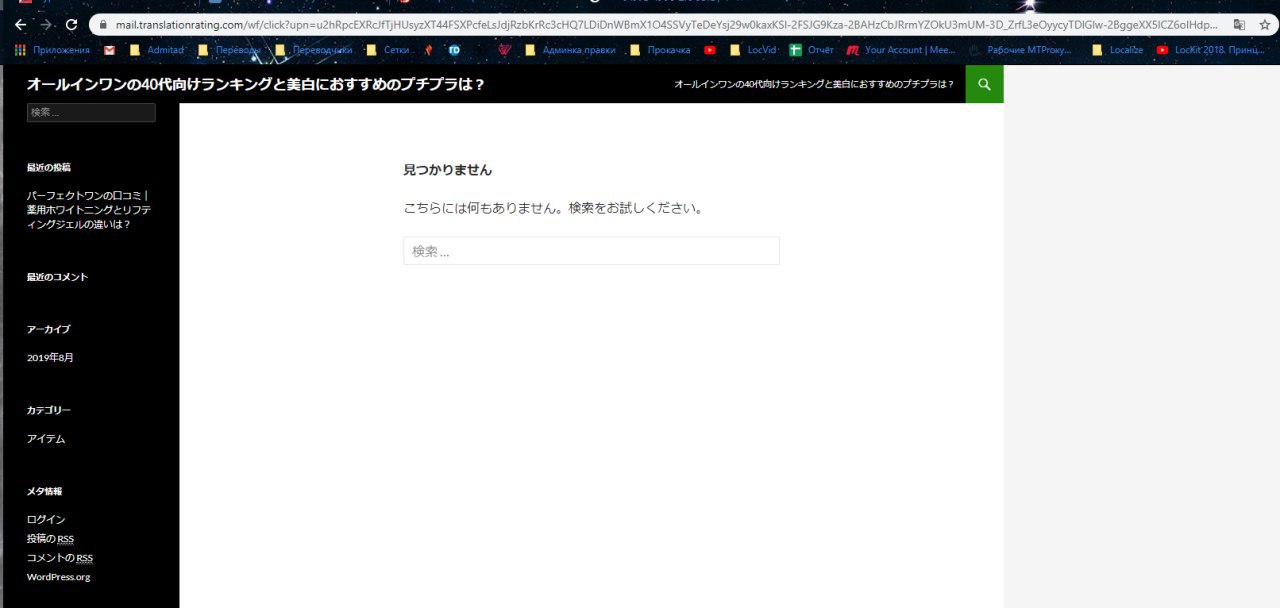Image resolution: width=1280 pixels, height=608 pixels.
Task: Open the 2019年8月 archive link
Action: click(x=50, y=358)
